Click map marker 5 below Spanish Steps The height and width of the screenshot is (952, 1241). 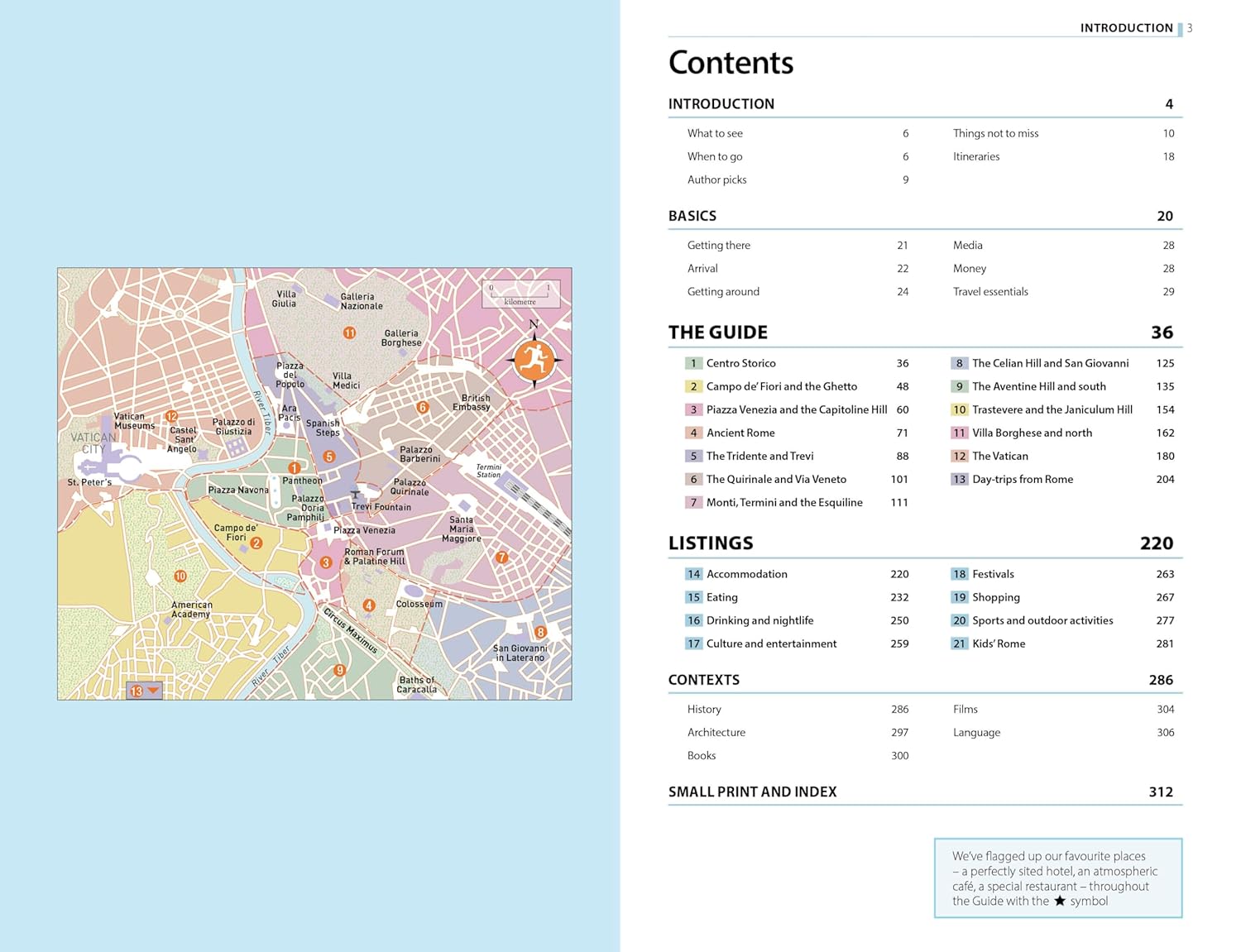(328, 457)
